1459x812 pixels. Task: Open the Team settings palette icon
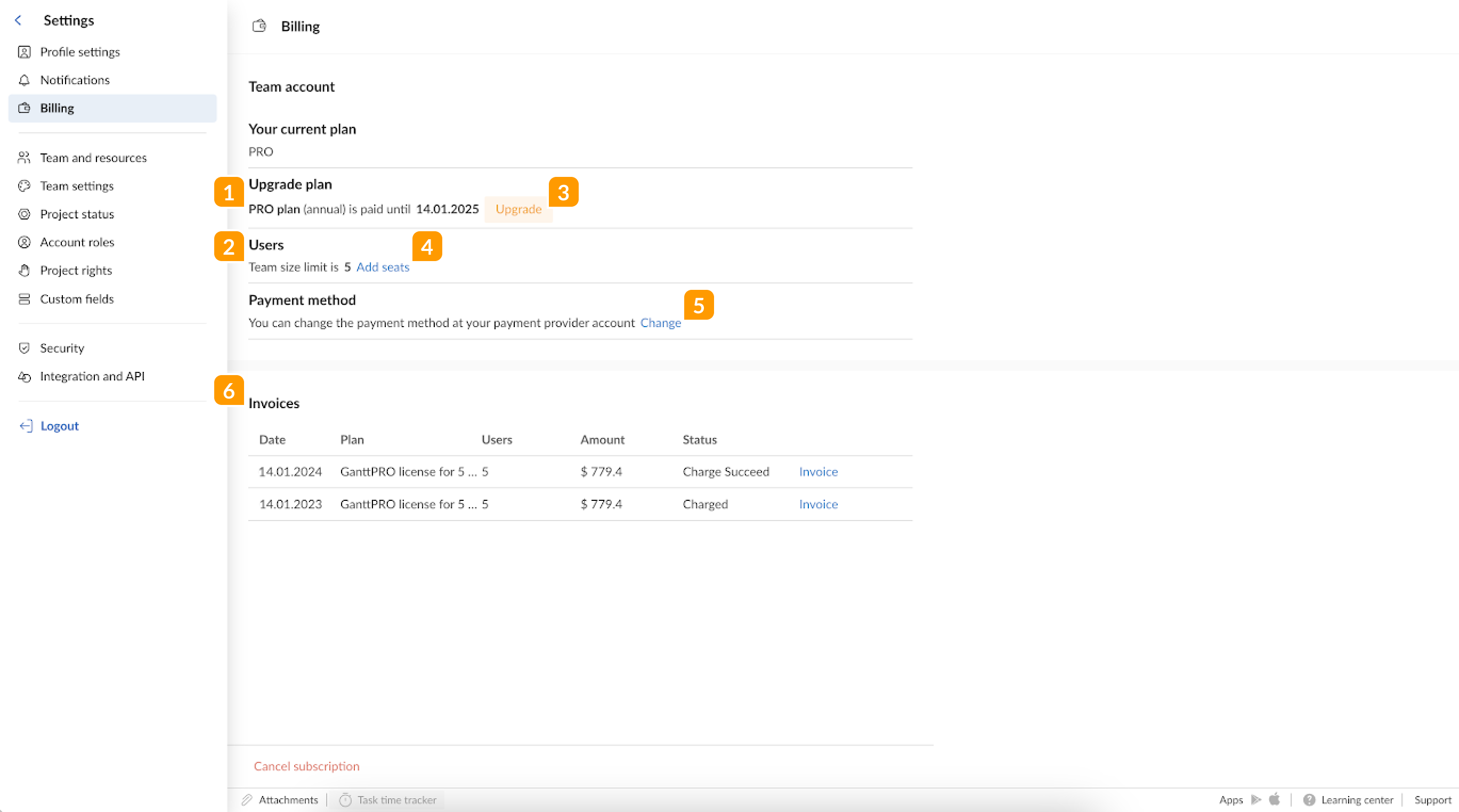pos(25,186)
